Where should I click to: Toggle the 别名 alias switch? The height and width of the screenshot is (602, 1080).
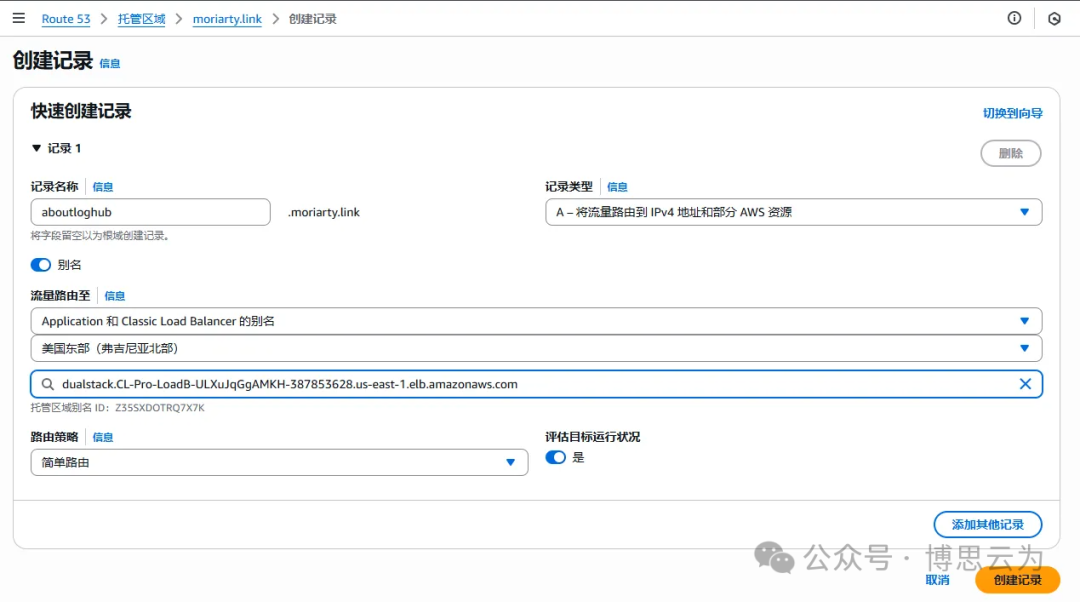point(41,265)
